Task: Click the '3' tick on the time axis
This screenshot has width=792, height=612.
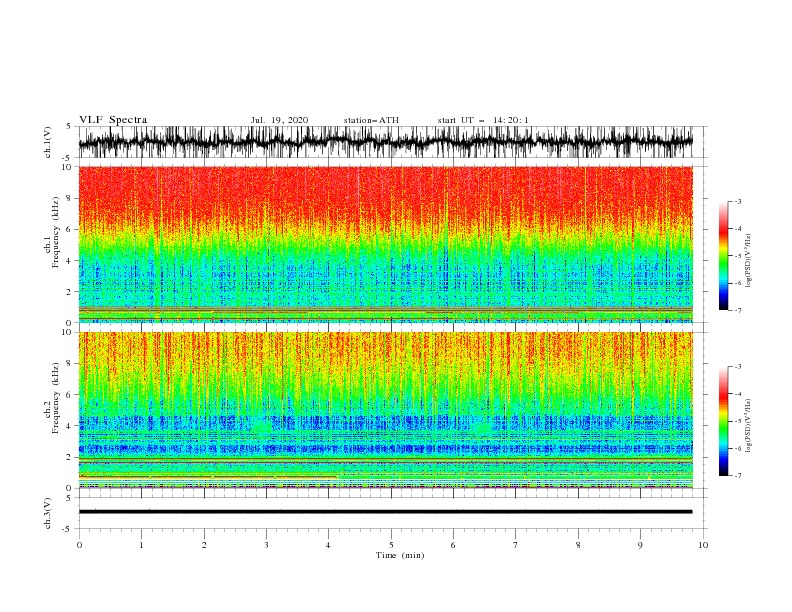Action: [266, 545]
